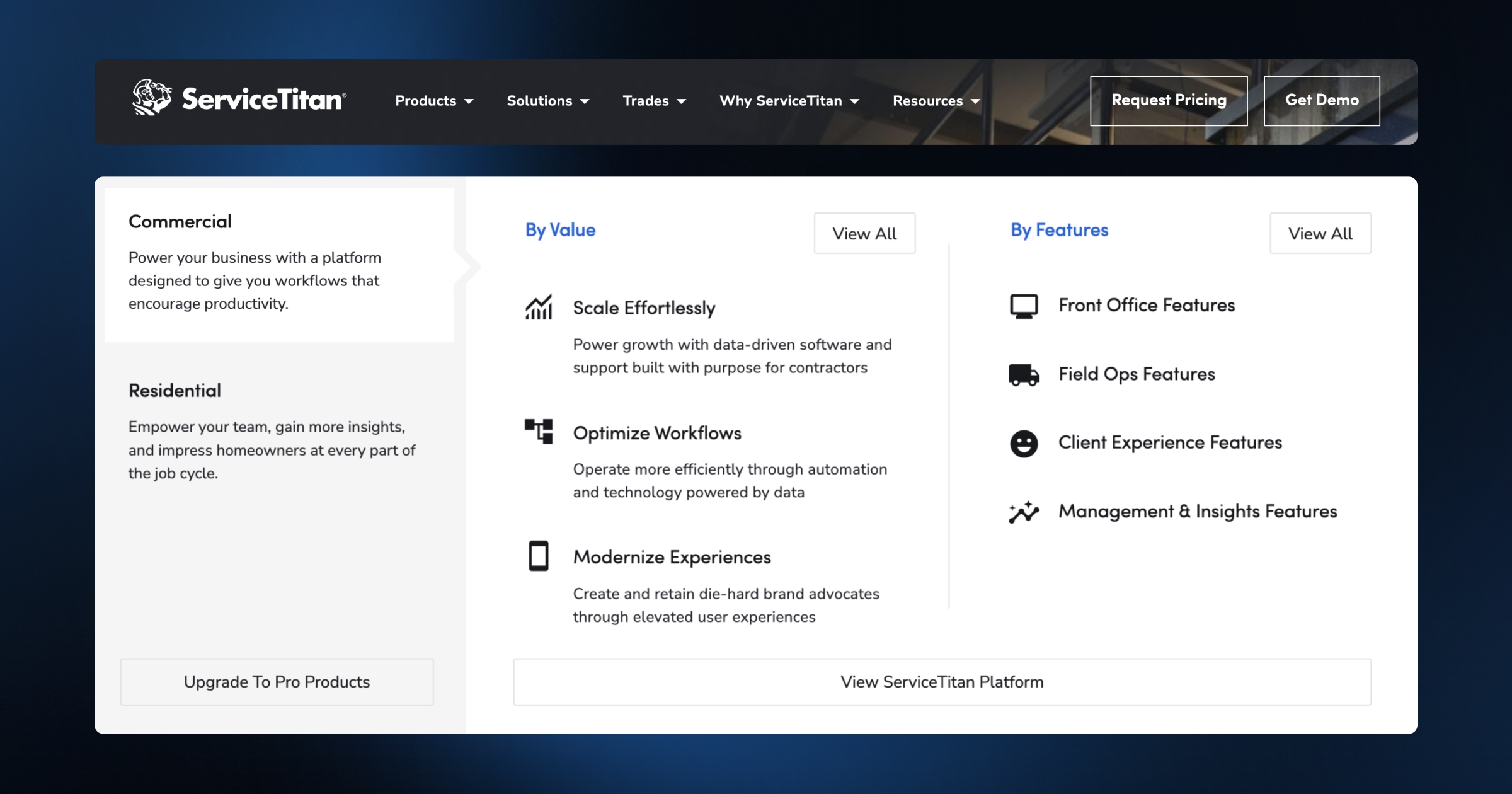Click the Get Demo button
Image resolution: width=1512 pixels, height=794 pixels.
[x=1322, y=100]
